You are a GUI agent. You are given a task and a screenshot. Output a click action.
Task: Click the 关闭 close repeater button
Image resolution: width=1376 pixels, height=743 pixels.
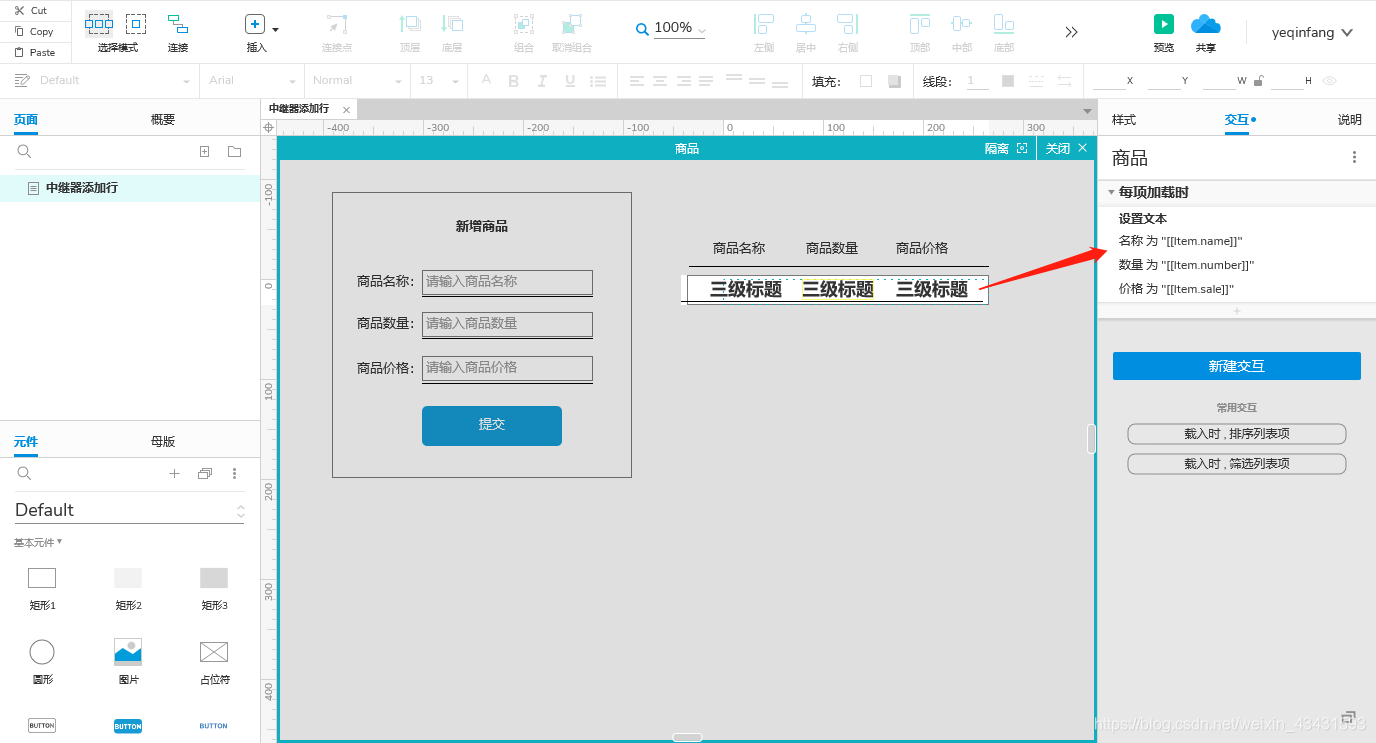point(1066,148)
